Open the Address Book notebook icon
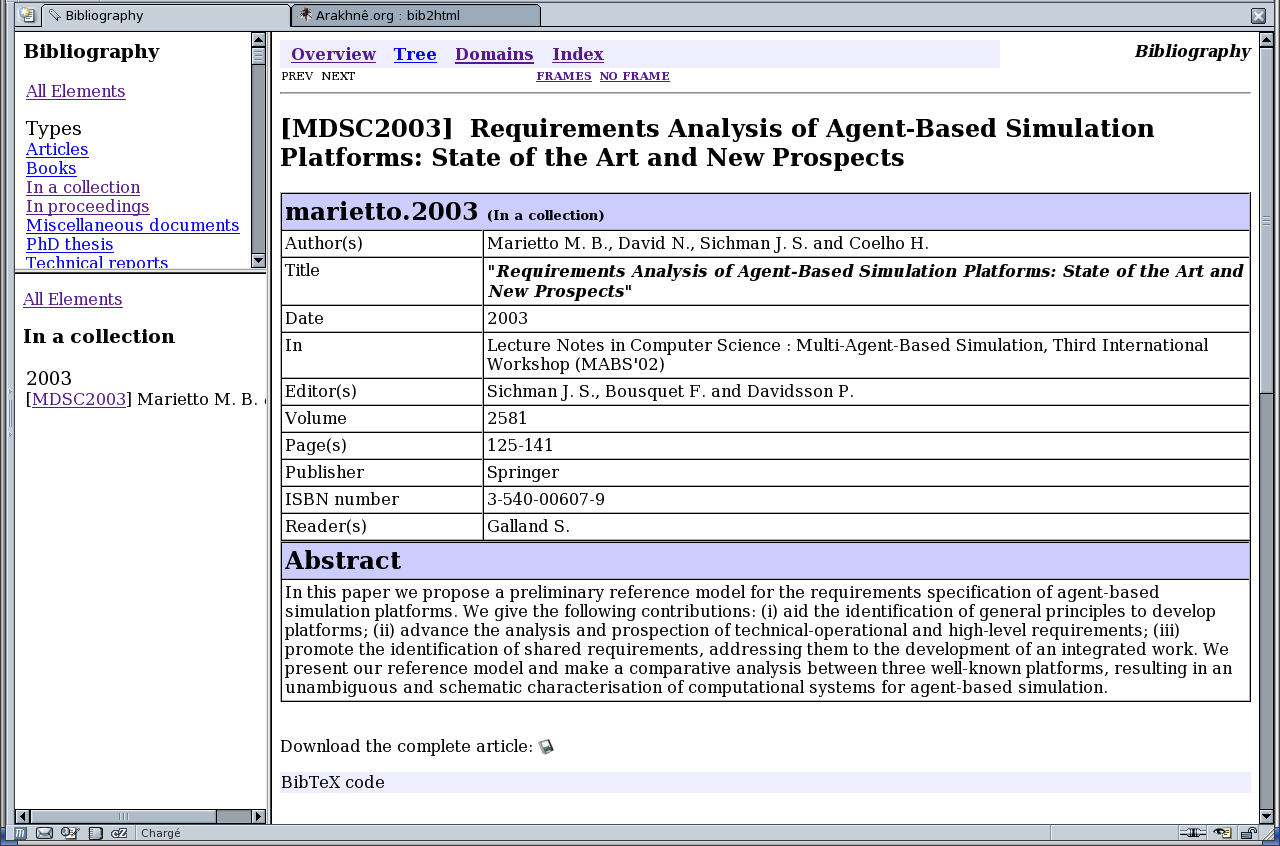Screen dimensions: 1280x846 (95, 833)
